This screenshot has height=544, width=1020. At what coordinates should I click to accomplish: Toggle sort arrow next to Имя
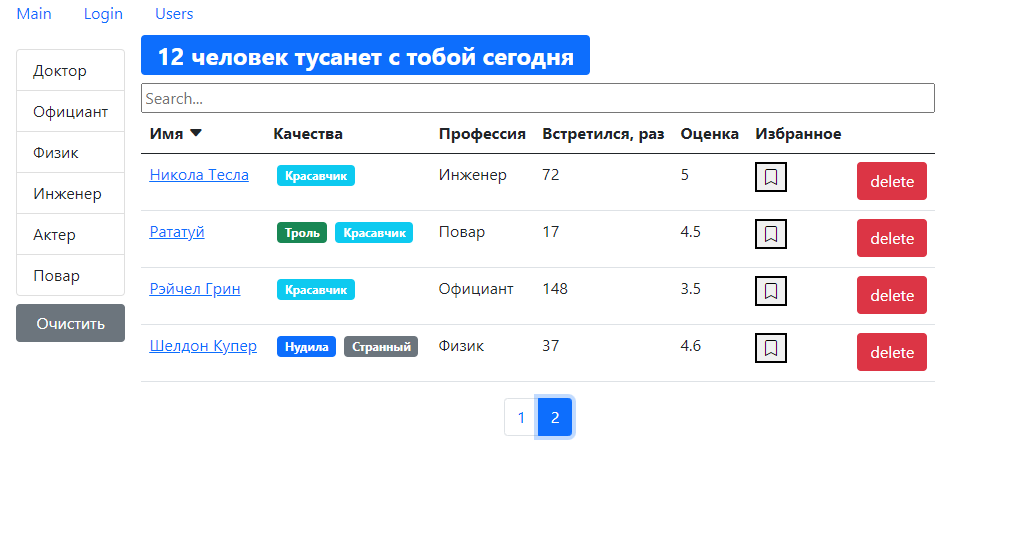click(196, 133)
